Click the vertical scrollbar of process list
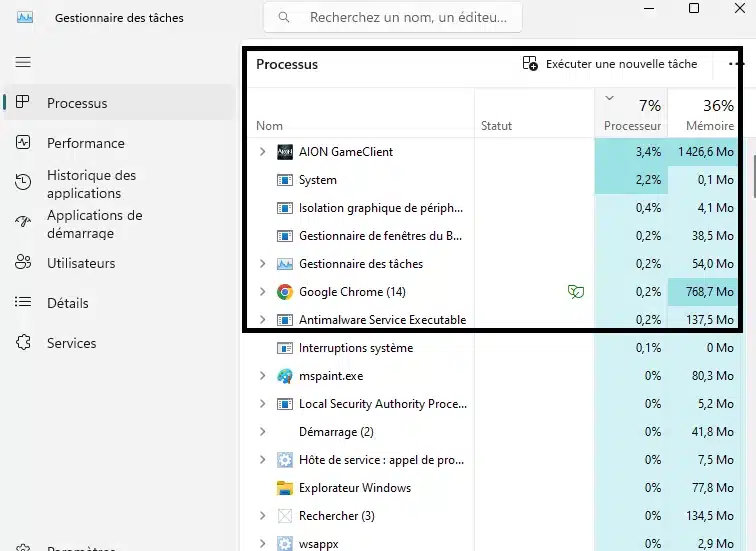This screenshot has height=551, width=756. tap(754, 176)
